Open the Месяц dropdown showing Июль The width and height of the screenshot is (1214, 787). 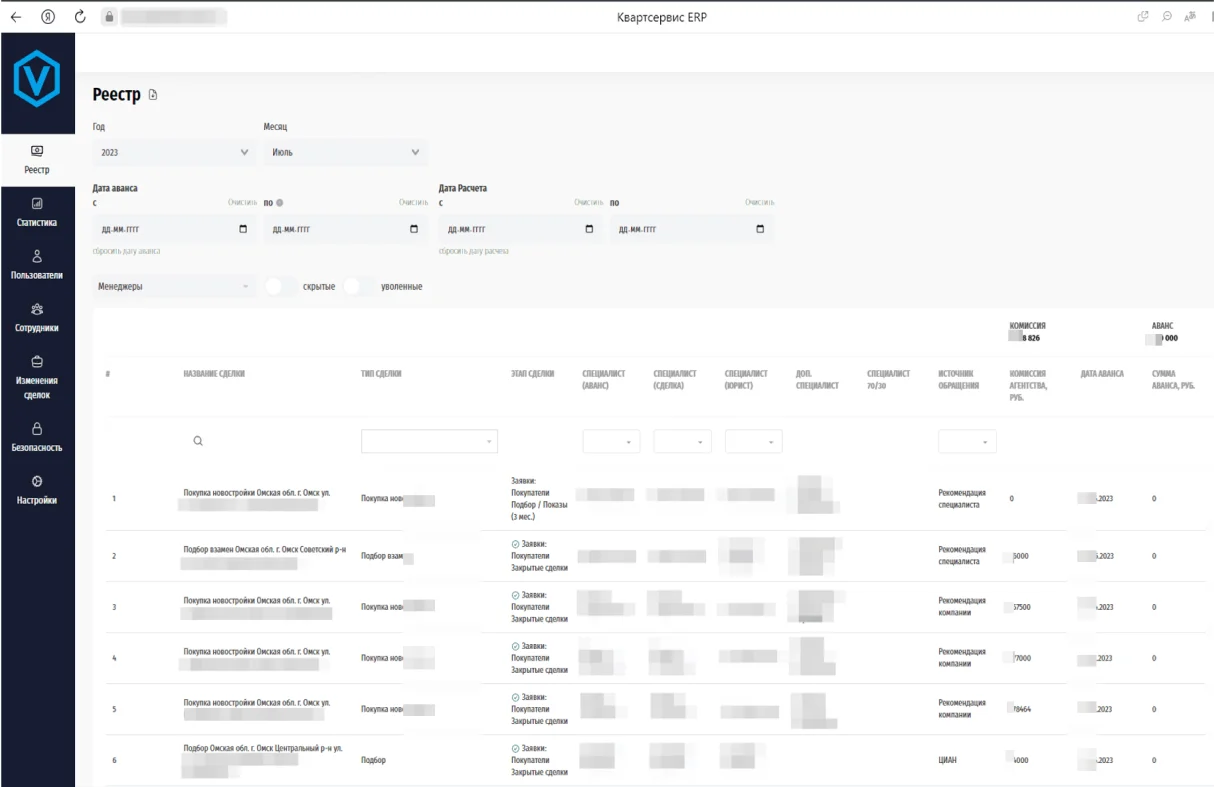[345, 152]
